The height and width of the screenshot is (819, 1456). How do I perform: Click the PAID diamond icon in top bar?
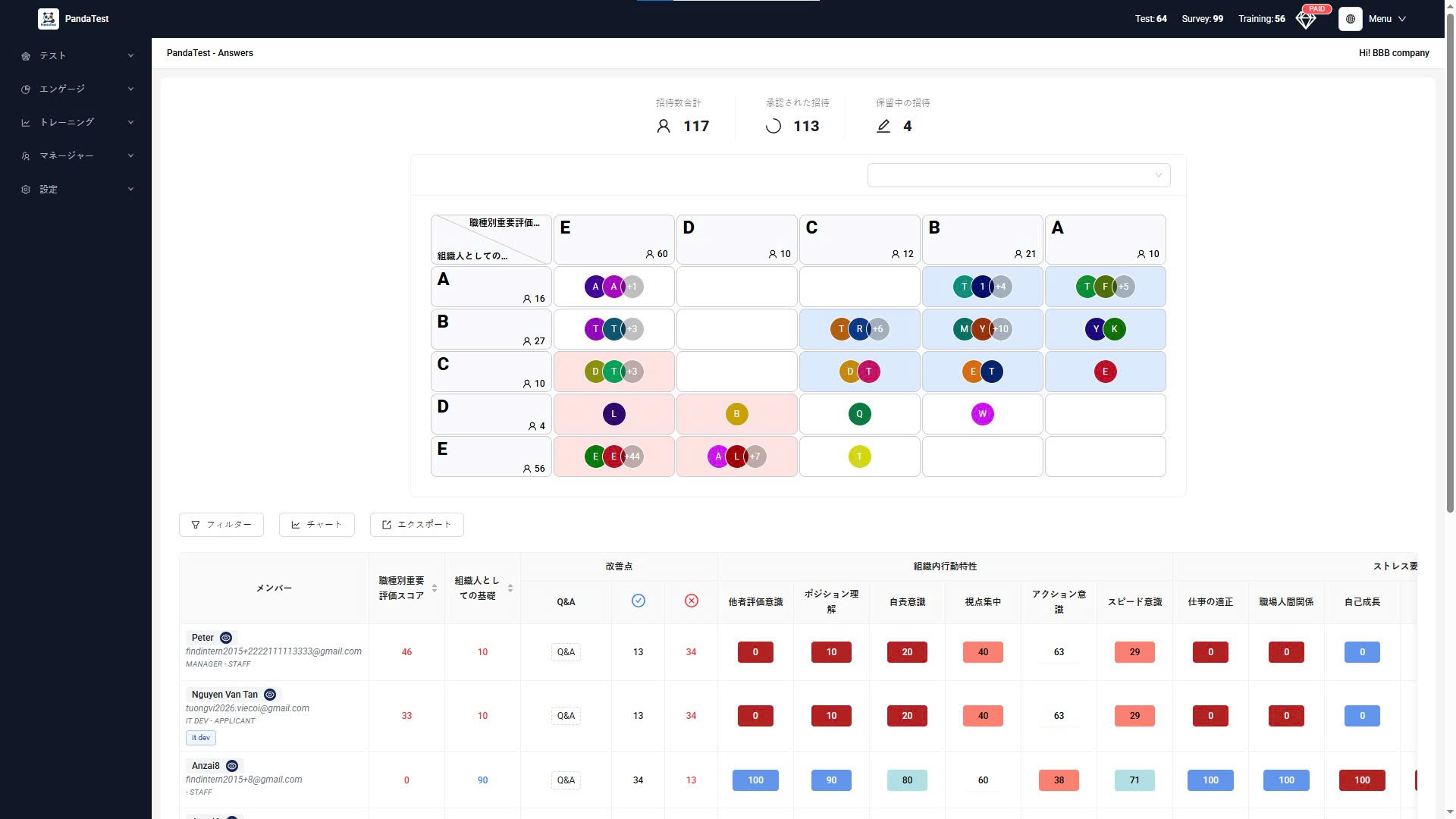tap(1305, 20)
